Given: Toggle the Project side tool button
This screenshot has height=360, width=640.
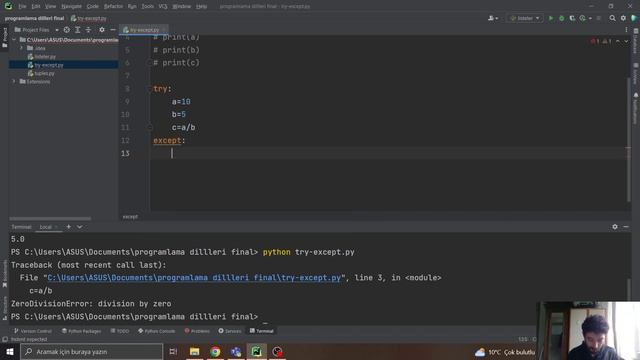Looking at the screenshot, I should coord(4,38).
